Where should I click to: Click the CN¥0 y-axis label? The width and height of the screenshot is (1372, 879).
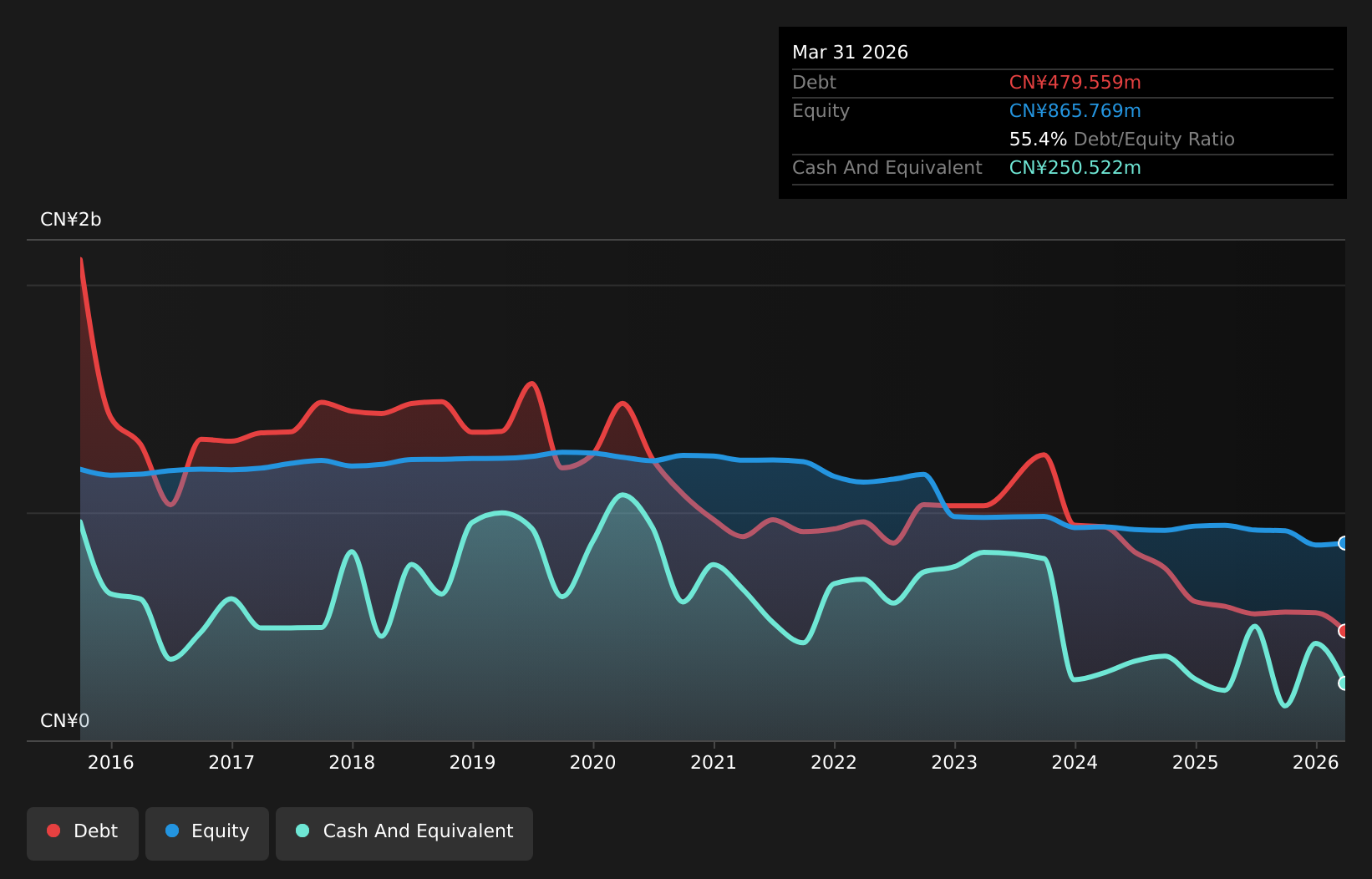tap(65, 721)
